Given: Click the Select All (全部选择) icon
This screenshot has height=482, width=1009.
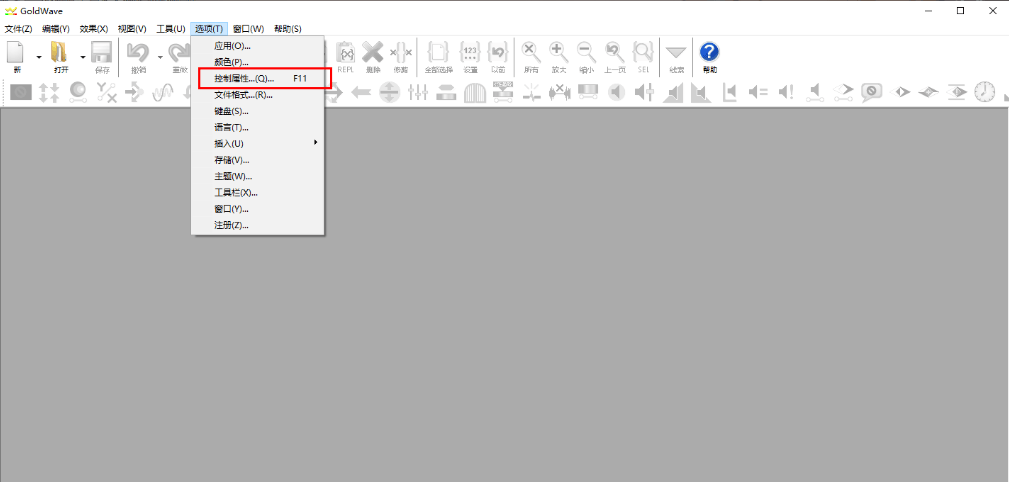Looking at the screenshot, I should click(438, 52).
